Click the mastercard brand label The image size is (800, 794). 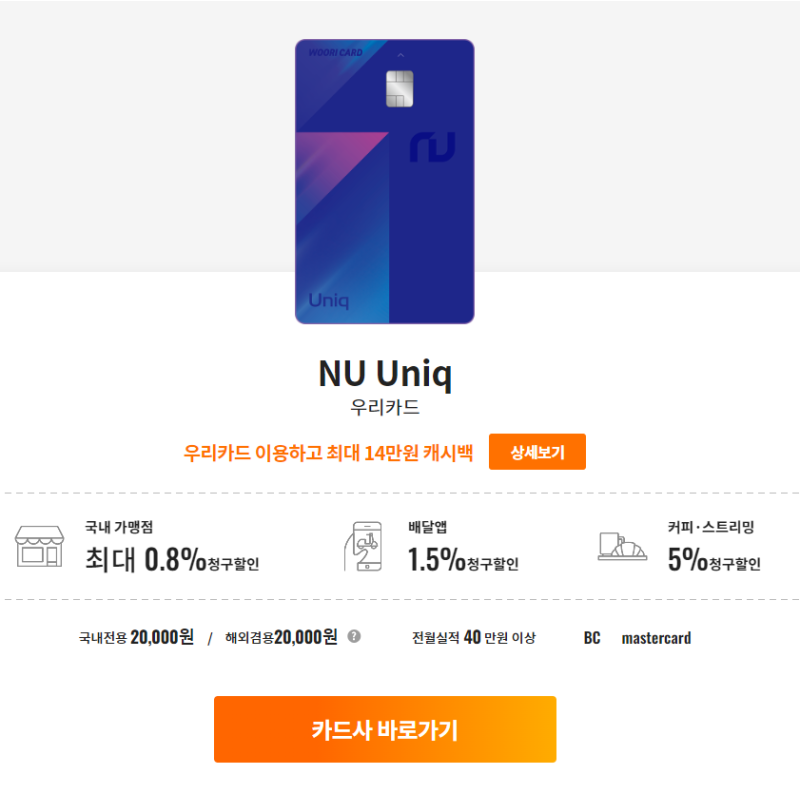click(x=656, y=638)
